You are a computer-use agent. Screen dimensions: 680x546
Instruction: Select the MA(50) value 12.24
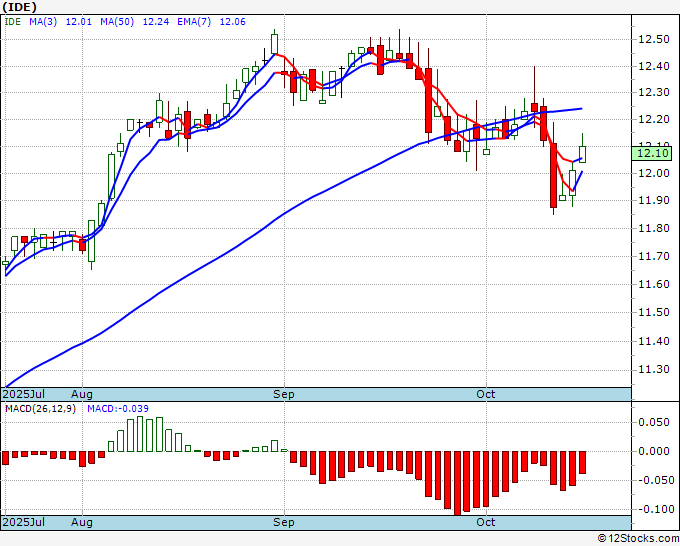156,22
